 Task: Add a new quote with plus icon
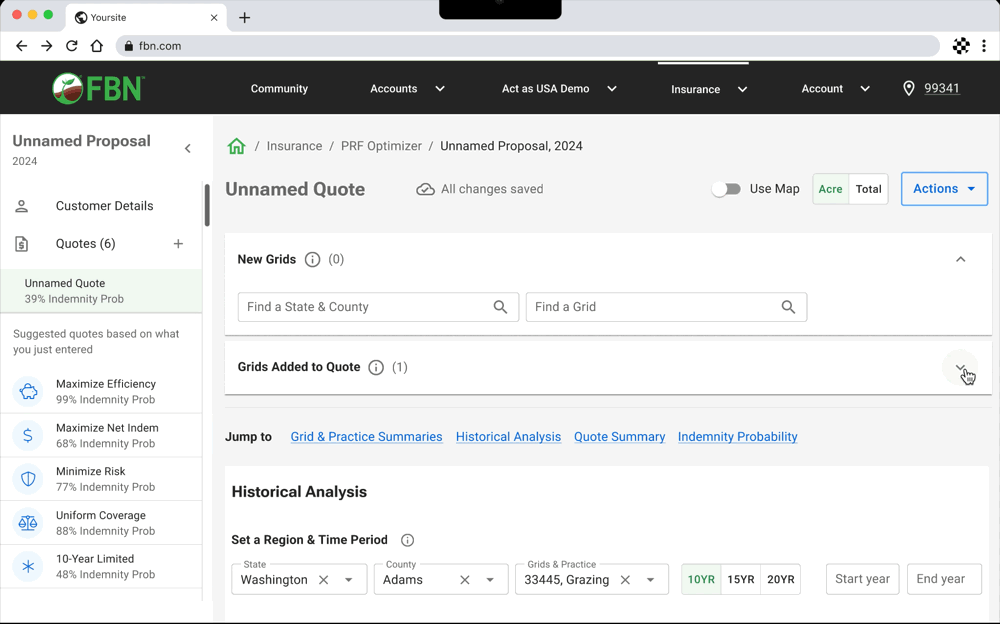(x=179, y=244)
